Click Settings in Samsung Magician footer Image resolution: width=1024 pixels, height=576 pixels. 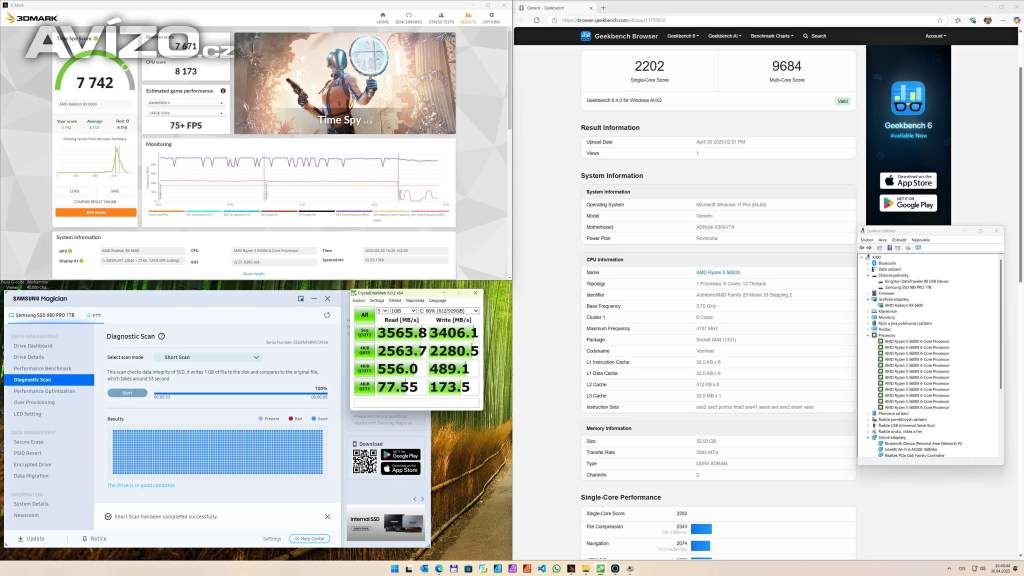272,539
